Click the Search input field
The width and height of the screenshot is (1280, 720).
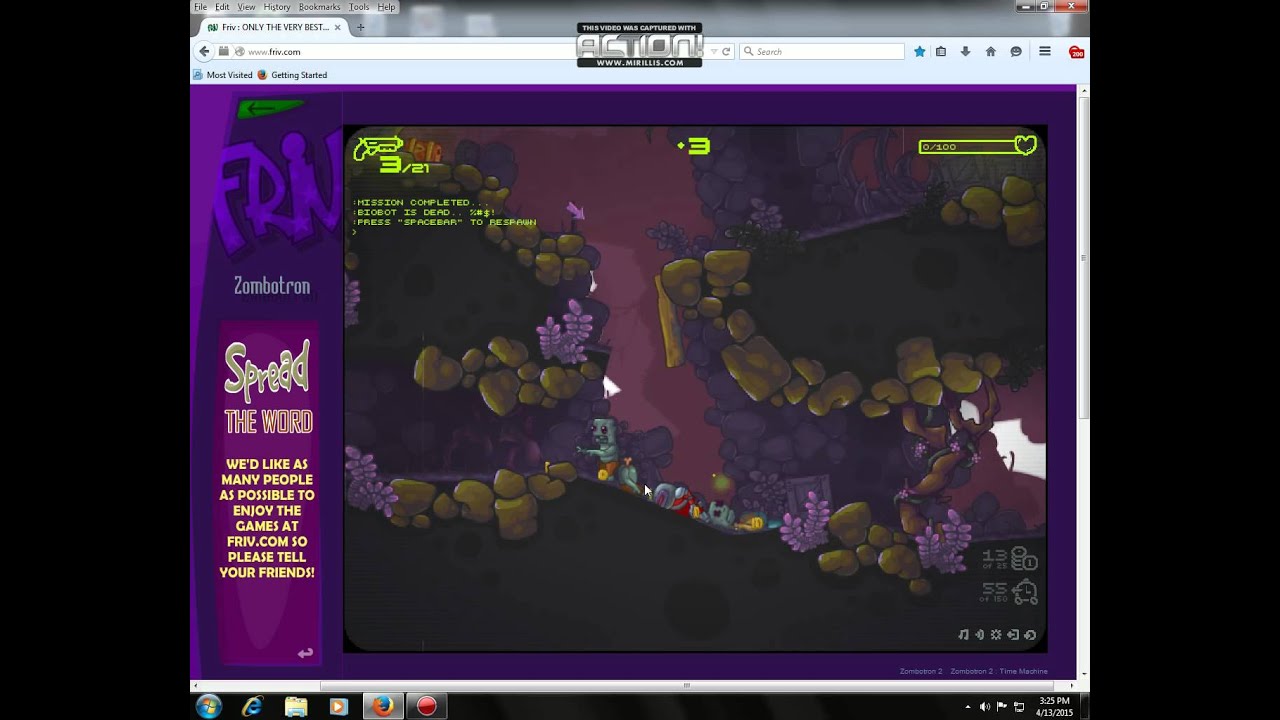[822, 51]
